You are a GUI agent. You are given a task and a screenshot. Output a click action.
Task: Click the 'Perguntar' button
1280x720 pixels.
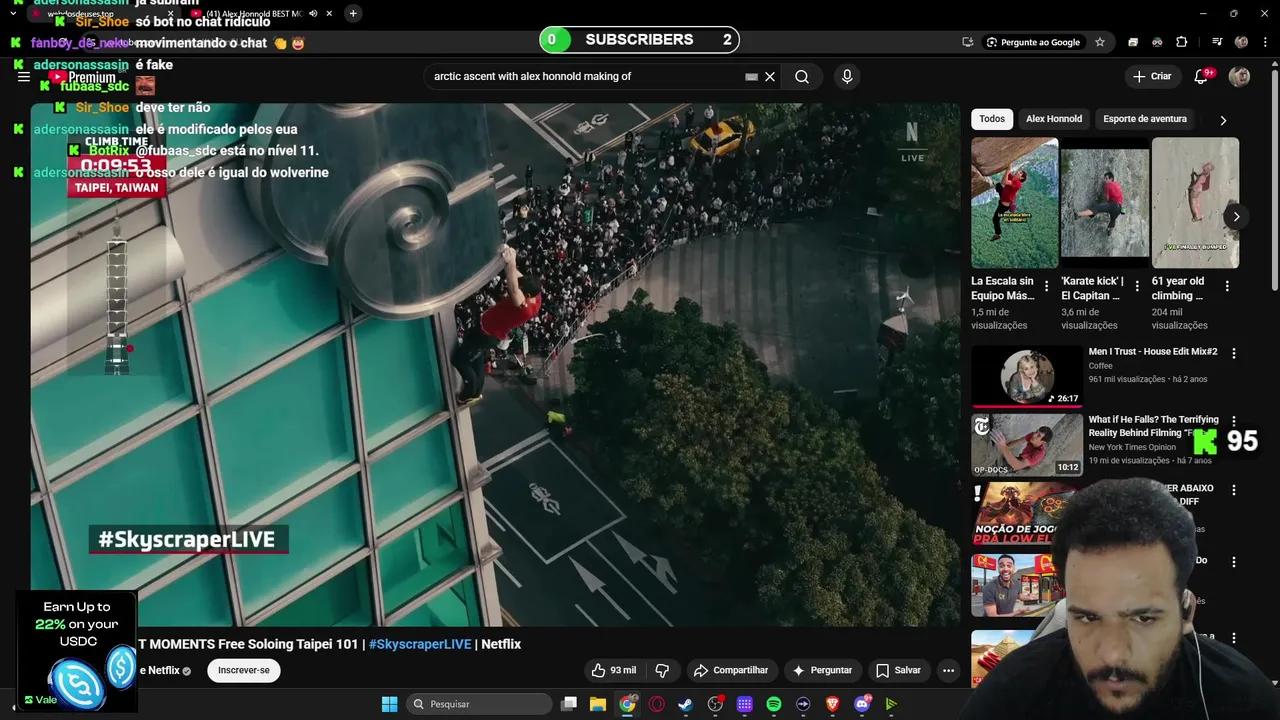(822, 670)
